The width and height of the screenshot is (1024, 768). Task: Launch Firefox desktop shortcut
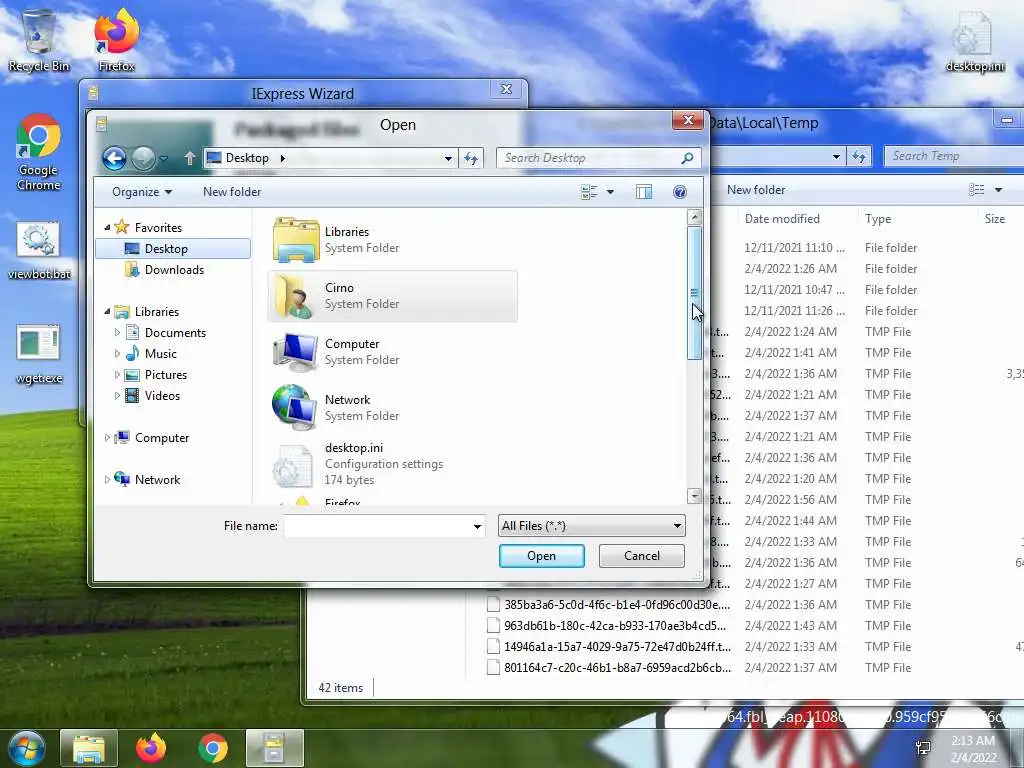click(116, 40)
